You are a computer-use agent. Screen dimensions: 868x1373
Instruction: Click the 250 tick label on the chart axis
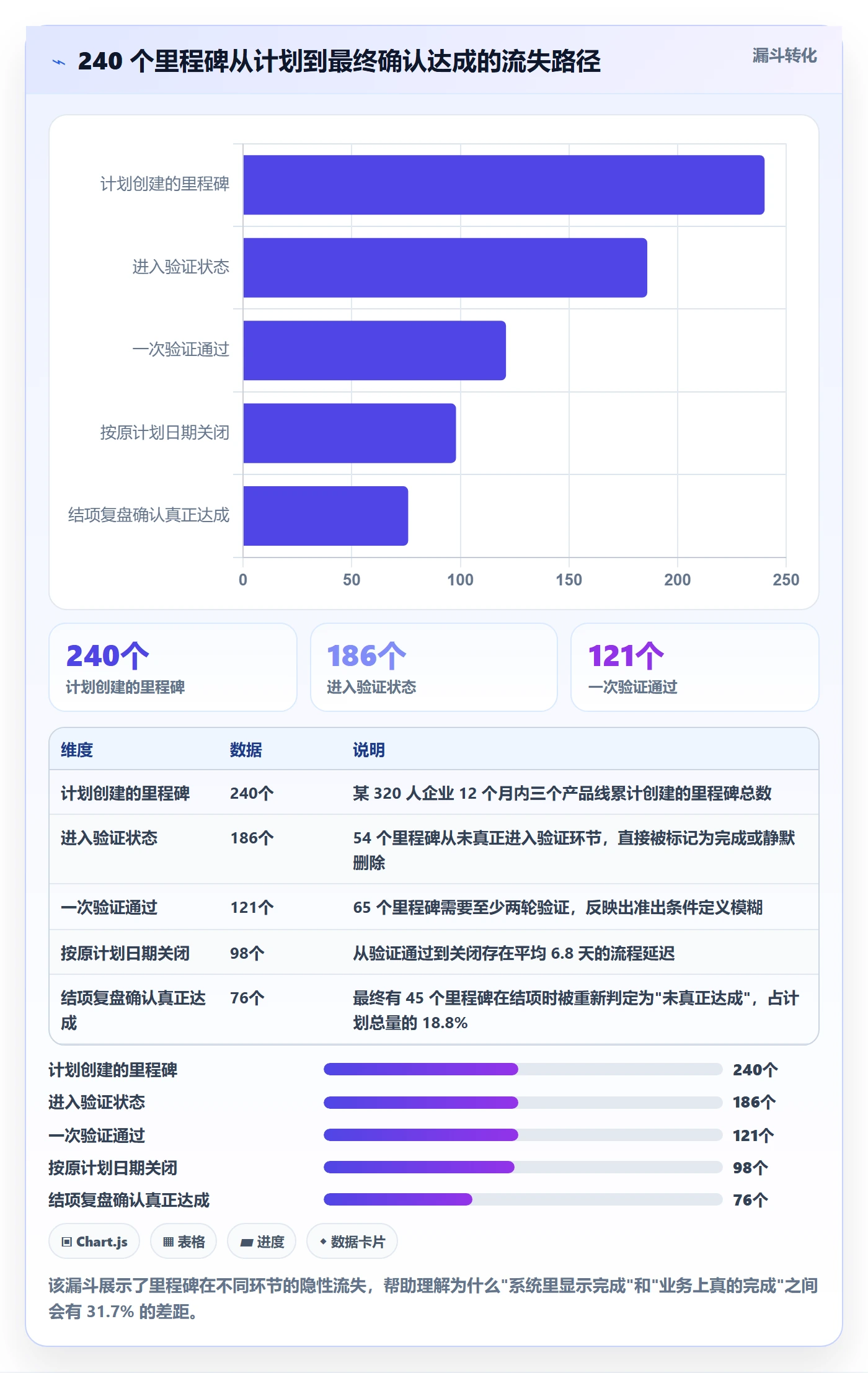pyautogui.click(x=786, y=580)
